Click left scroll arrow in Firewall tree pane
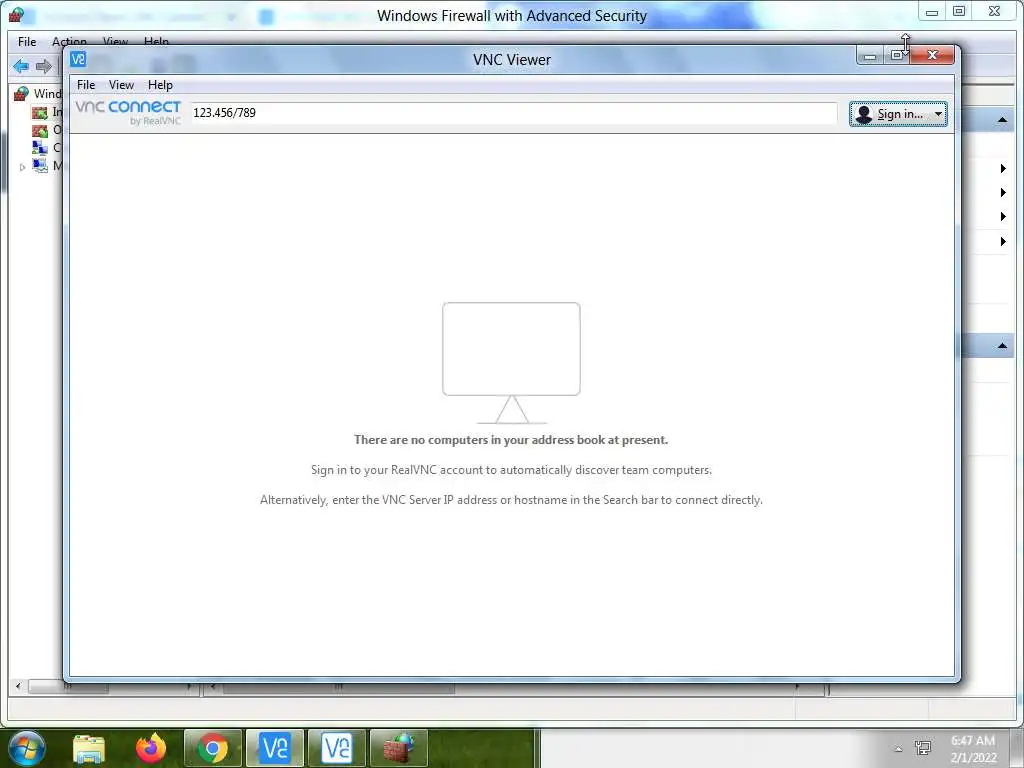The width and height of the screenshot is (1024, 768). 18,686
